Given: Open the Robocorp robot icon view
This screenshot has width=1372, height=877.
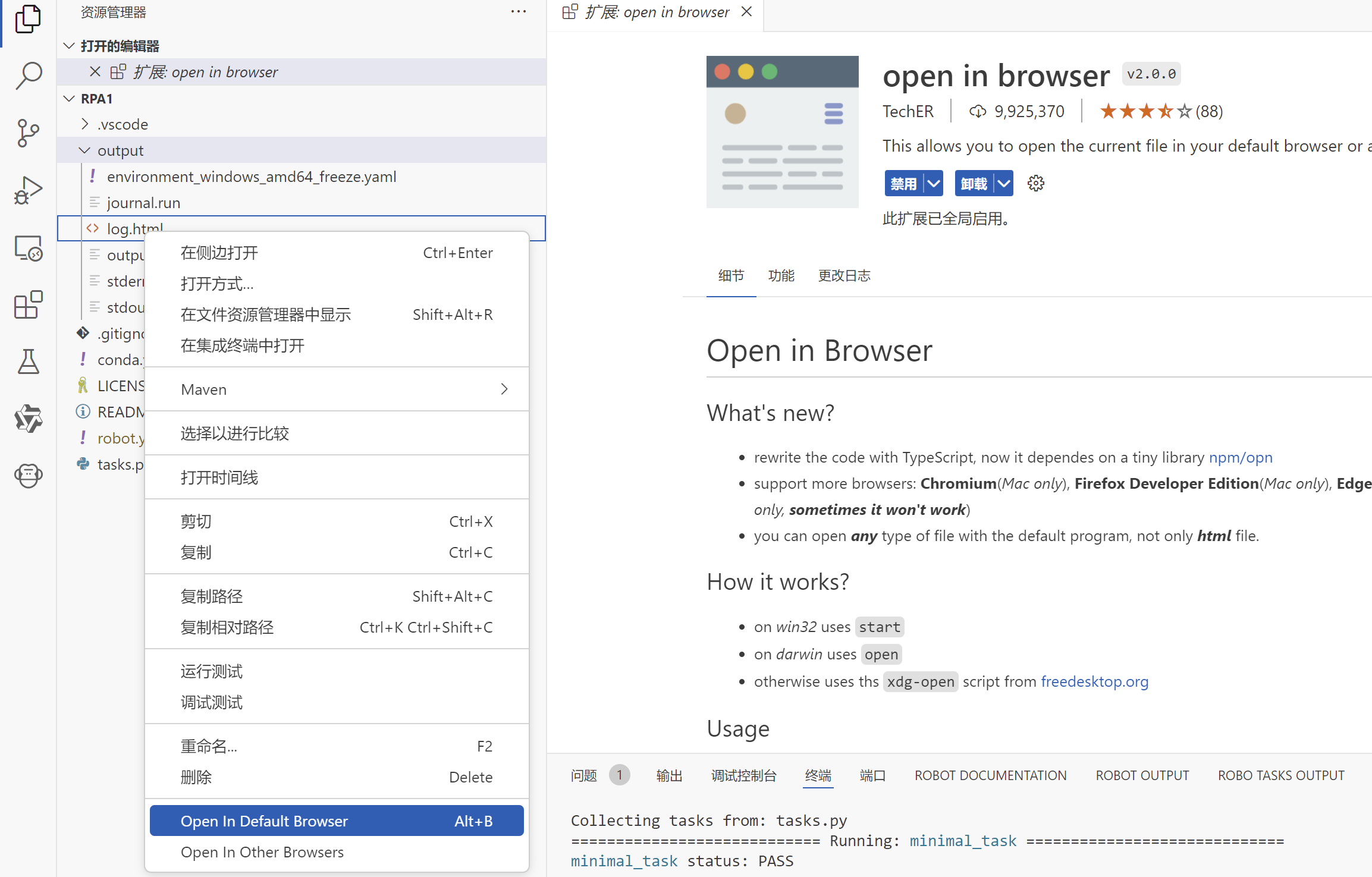Looking at the screenshot, I should (28, 475).
